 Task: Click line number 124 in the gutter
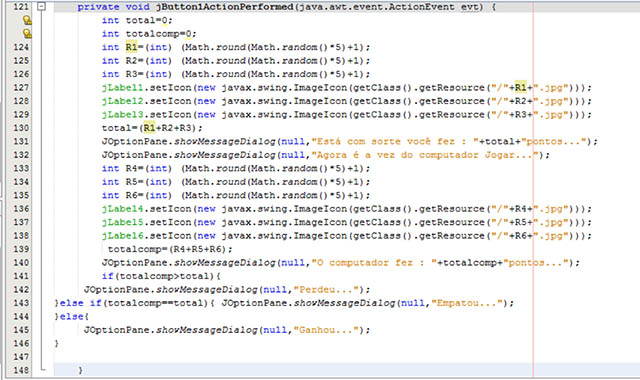(x=20, y=47)
